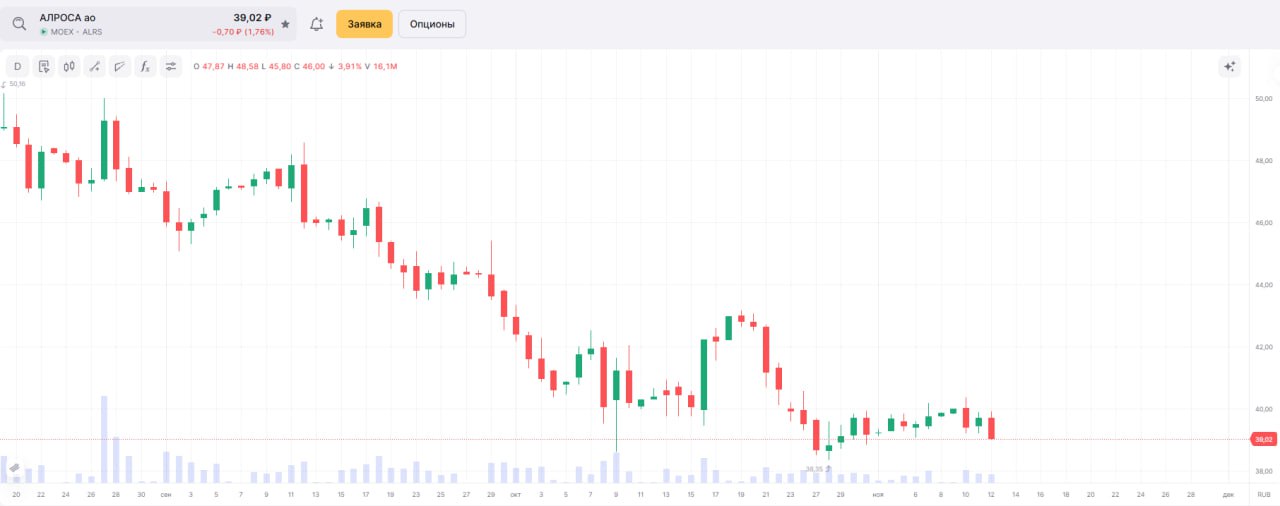The image size is (1280, 506).
Task: Click the RUB currency label
Action: [x=1263, y=494]
